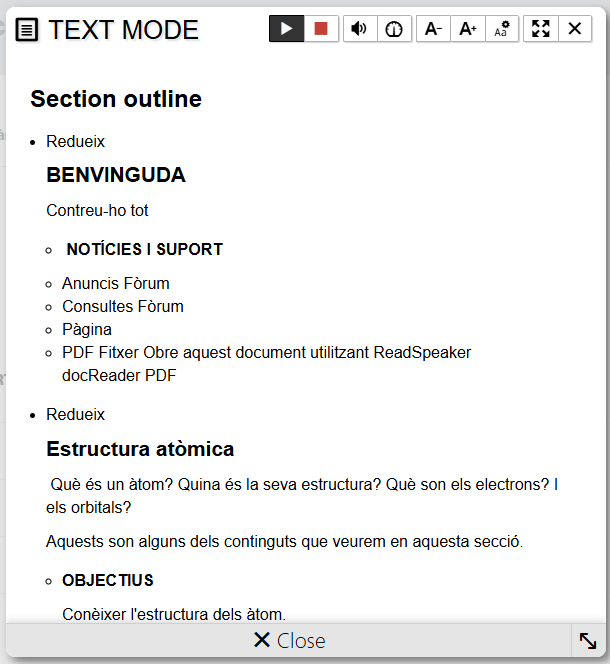Open the Consultes Fòrum entry
This screenshot has height=664, width=610.
point(123,307)
